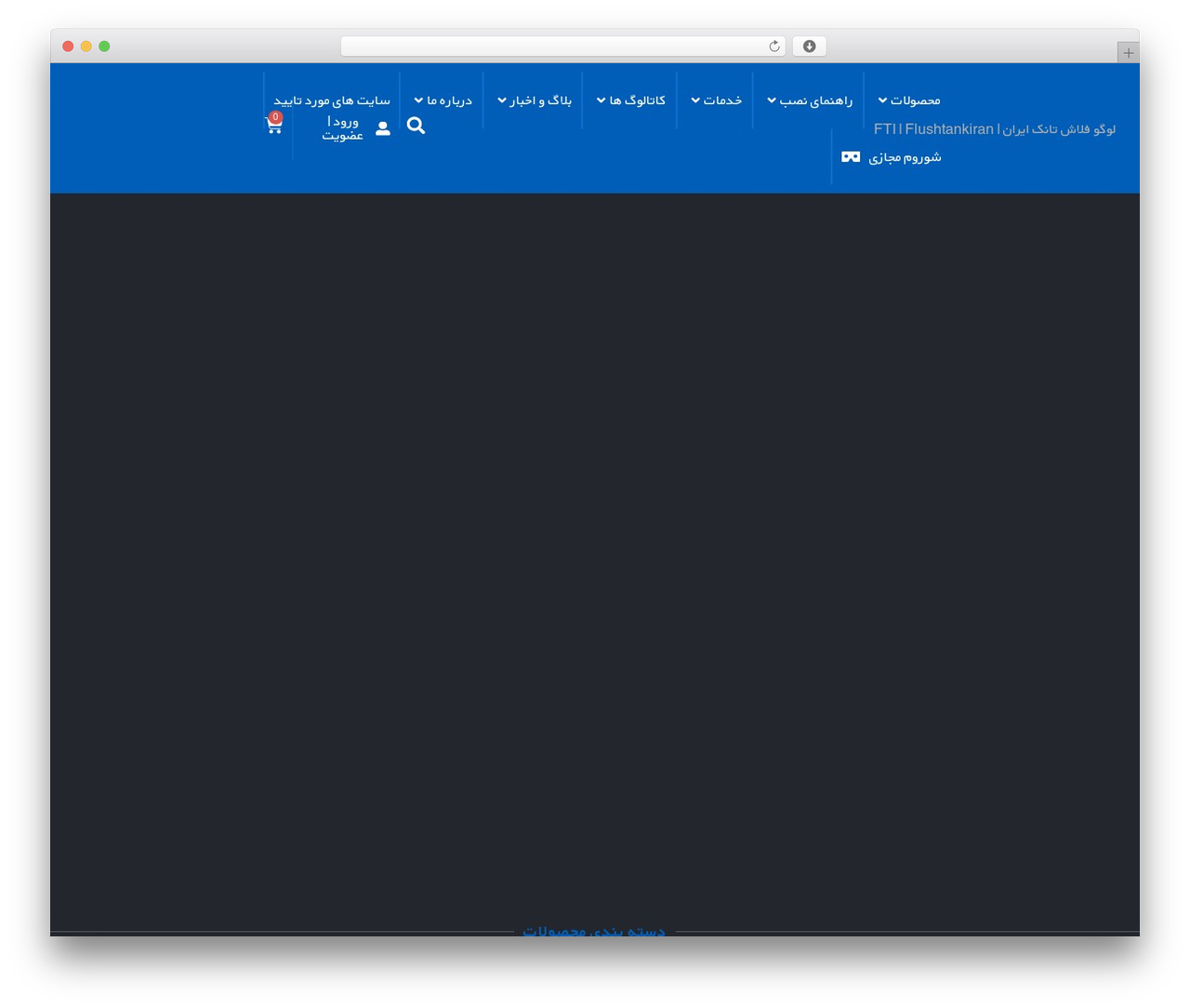Expand the کاتالوگ ها catalogs dropdown

tap(631, 100)
